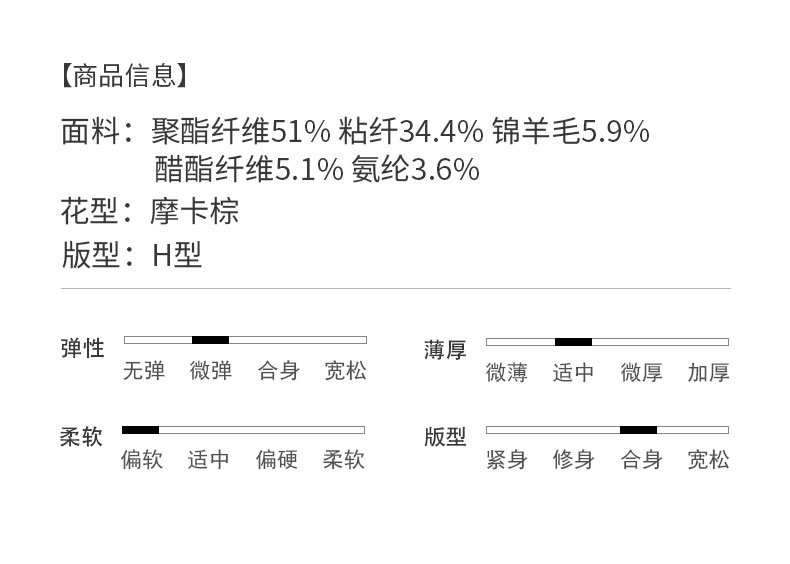Click the black indicator above 合身 on the 版型 scale
790x564 pixels.
[638, 430]
